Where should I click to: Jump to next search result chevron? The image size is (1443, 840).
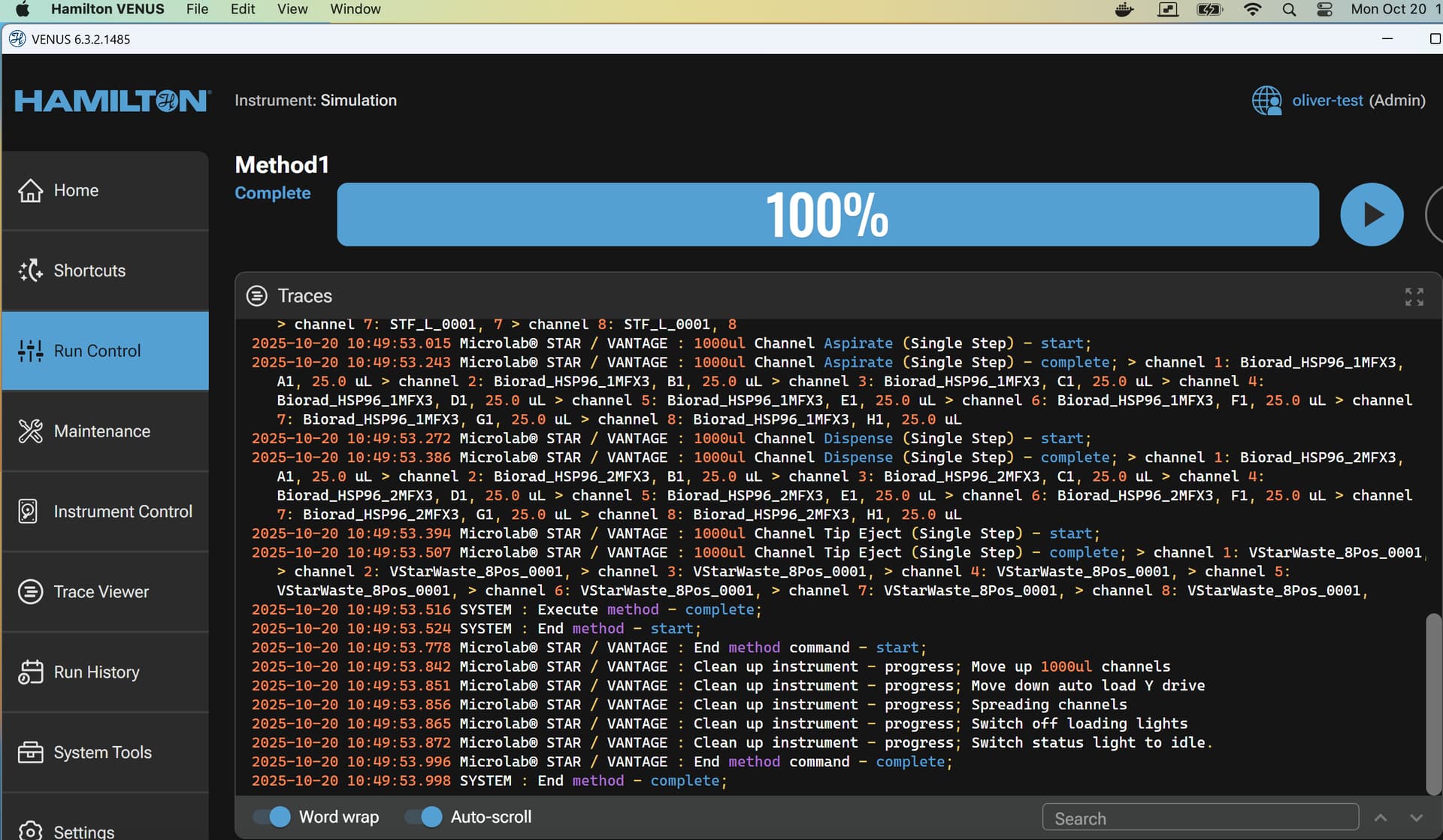click(1416, 817)
